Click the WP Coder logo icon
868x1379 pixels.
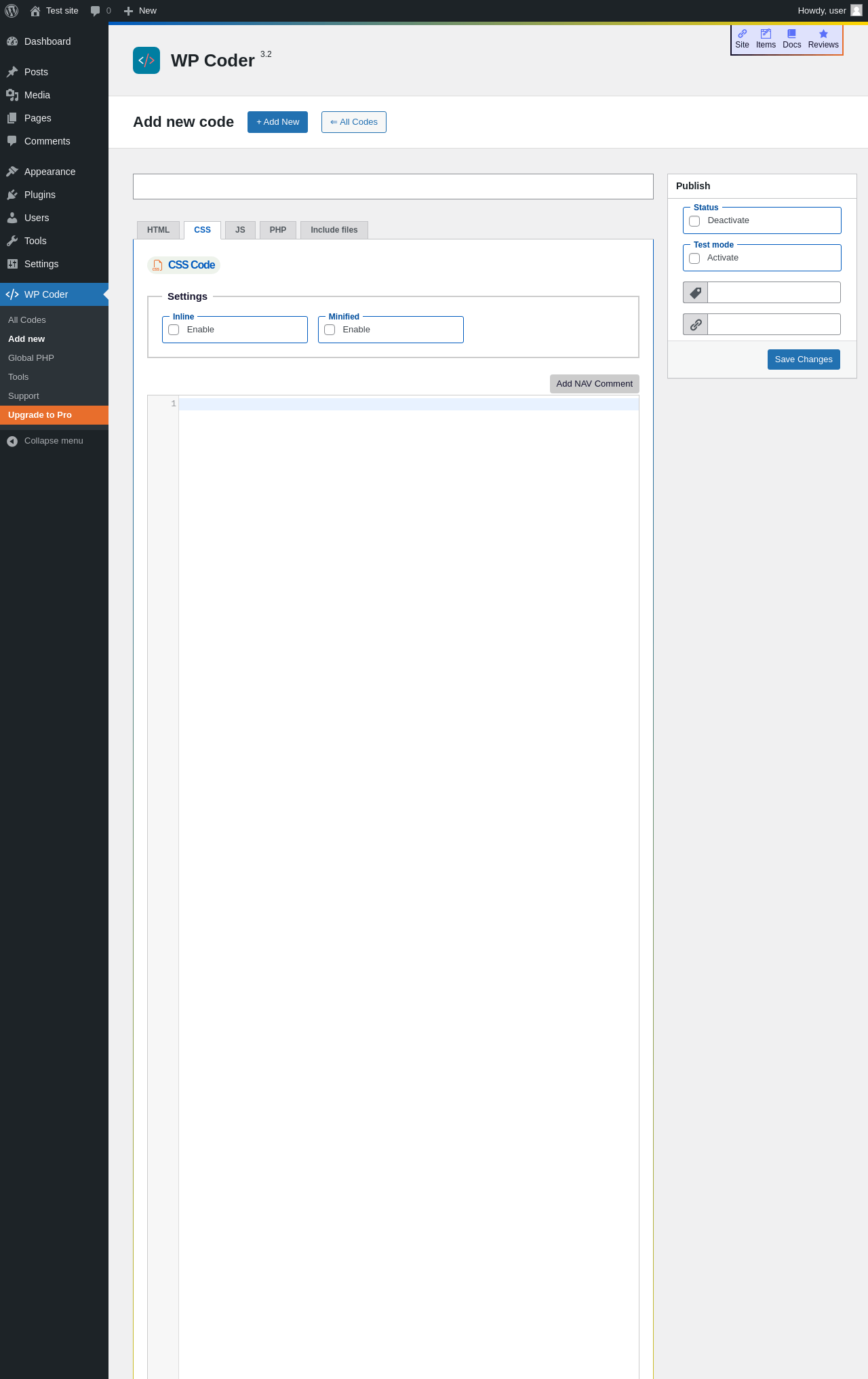pyautogui.click(x=146, y=60)
